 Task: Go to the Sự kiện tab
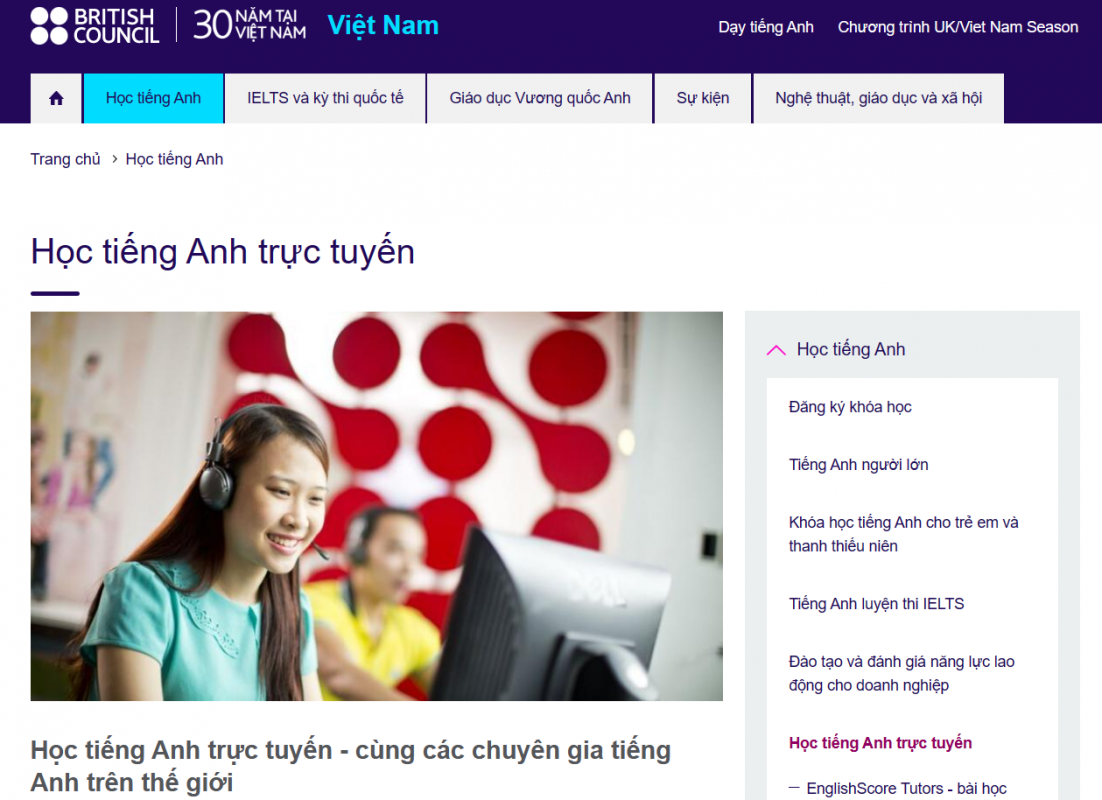pyautogui.click(x=702, y=98)
